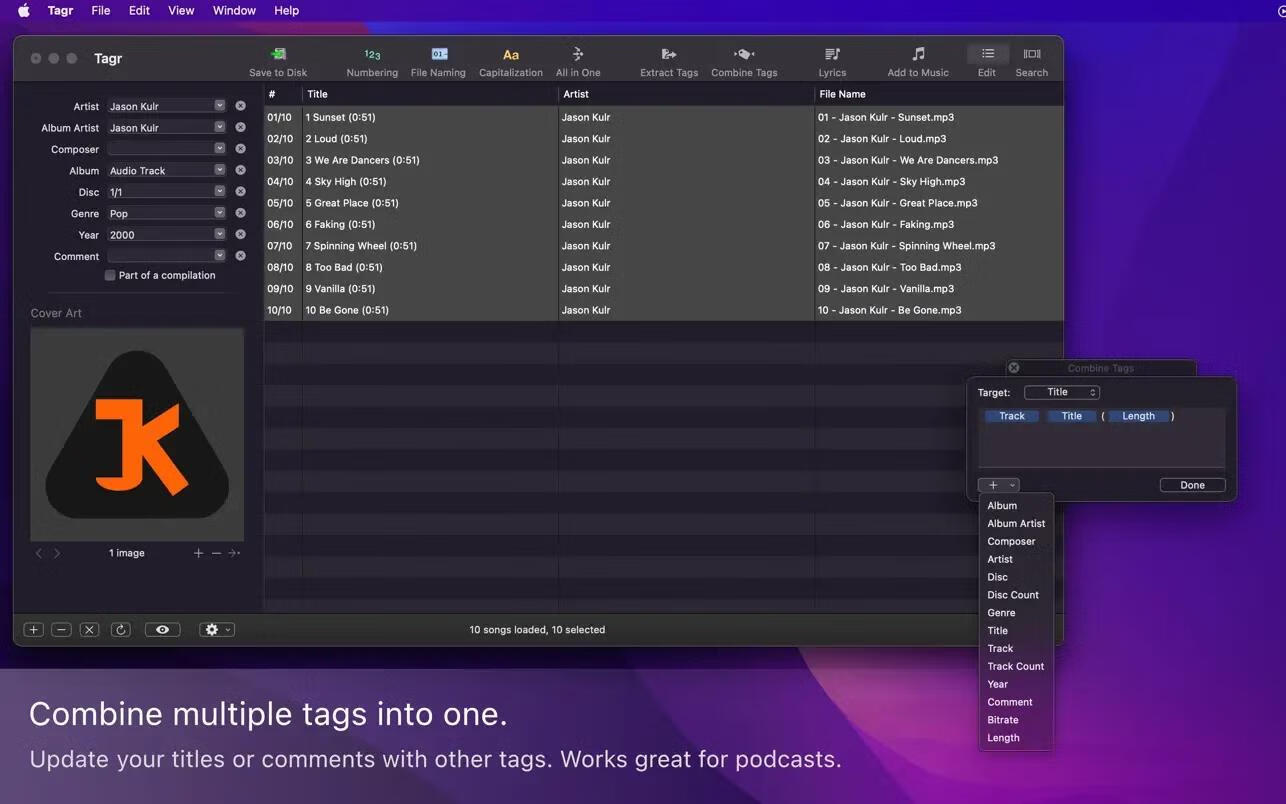Choose Album Artist from the tag list
This screenshot has height=804, width=1286.
[x=1016, y=523]
